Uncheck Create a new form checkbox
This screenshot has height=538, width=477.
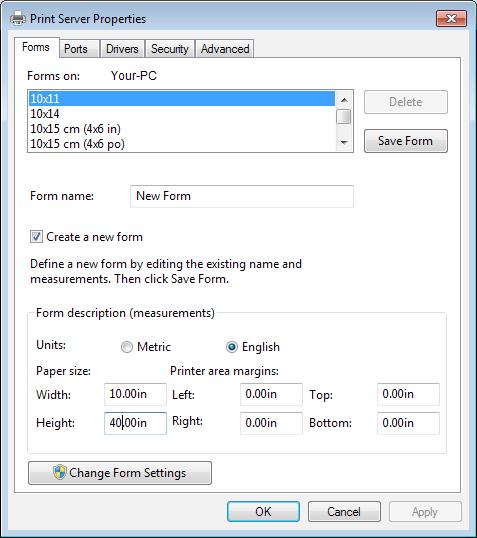pos(36,237)
